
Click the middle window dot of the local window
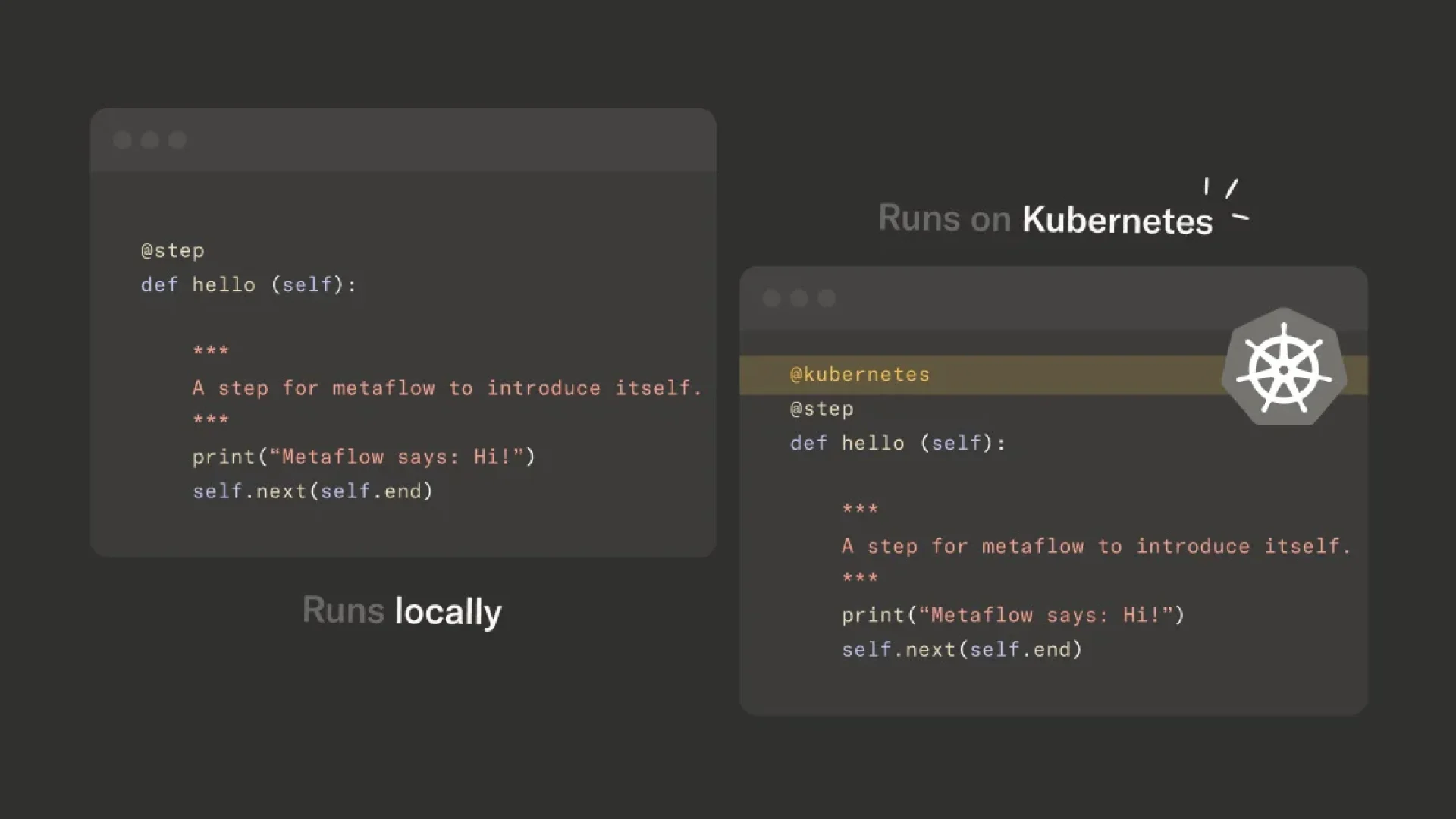pyautogui.click(x=149, y=140)
